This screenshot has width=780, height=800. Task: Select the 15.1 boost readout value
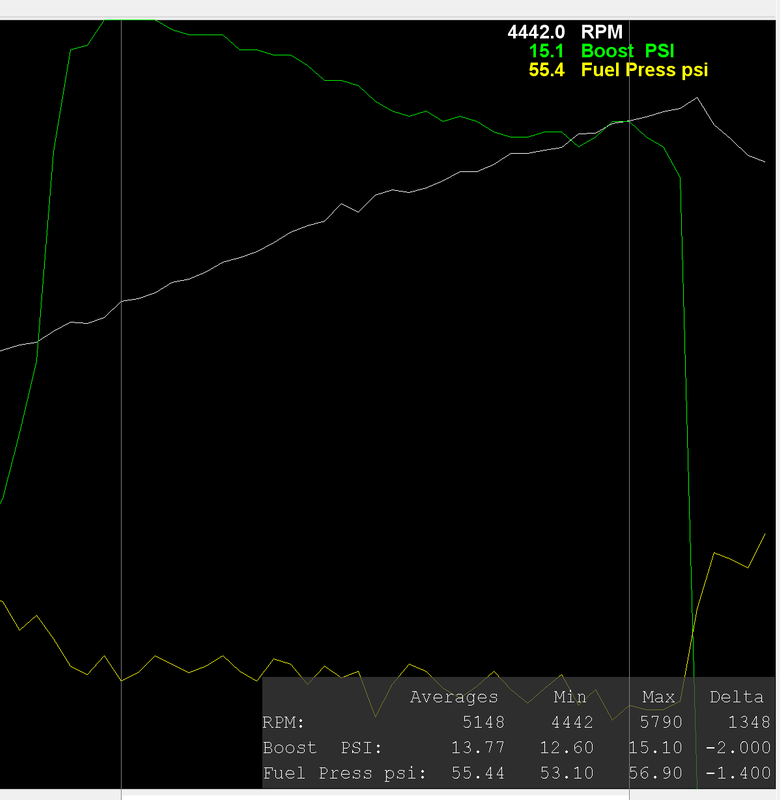coord(546,51)
